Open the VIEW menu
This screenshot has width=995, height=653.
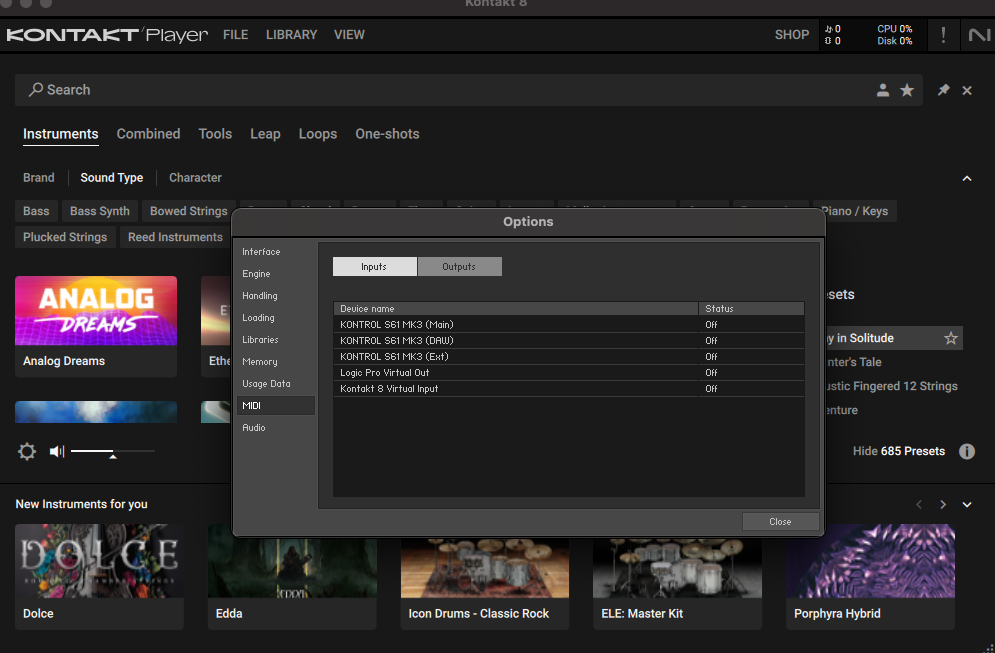coord(350,35)
